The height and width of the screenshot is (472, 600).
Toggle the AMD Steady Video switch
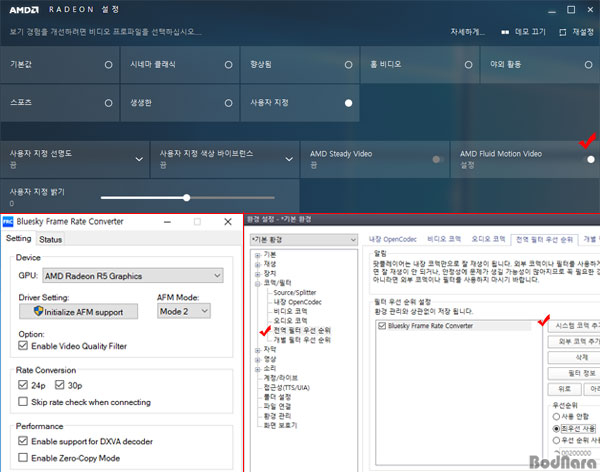coord(437,159)
